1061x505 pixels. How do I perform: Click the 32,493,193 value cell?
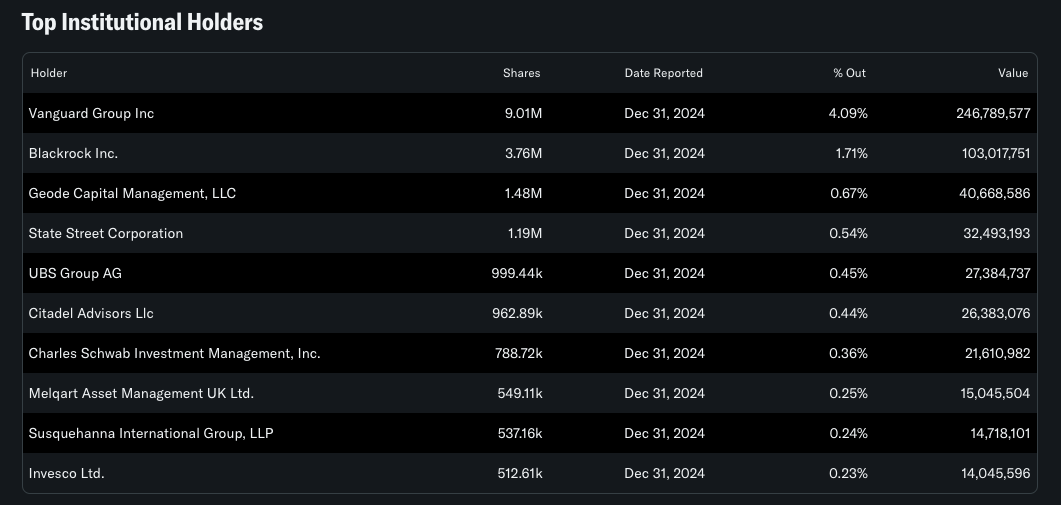click(x=997, y=234)
